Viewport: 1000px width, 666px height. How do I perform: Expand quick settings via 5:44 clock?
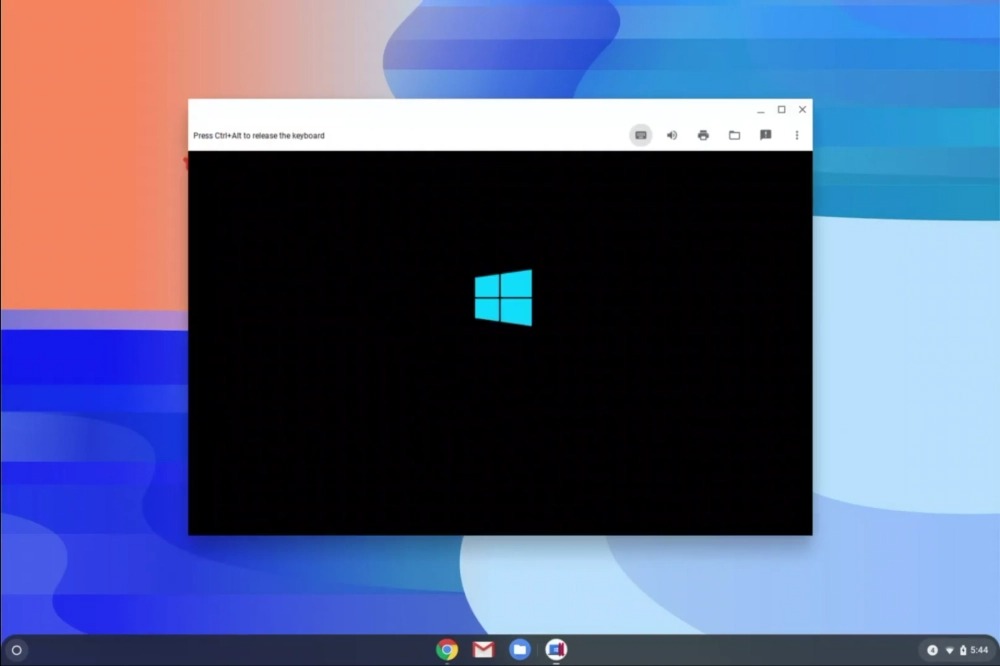[979, 650]
